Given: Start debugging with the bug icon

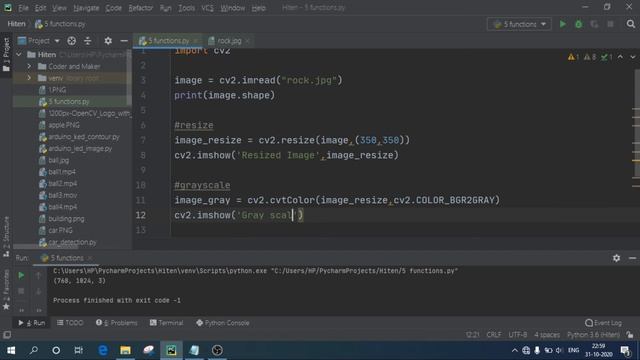Looking at the screenshot, I should tap(578, 24).
